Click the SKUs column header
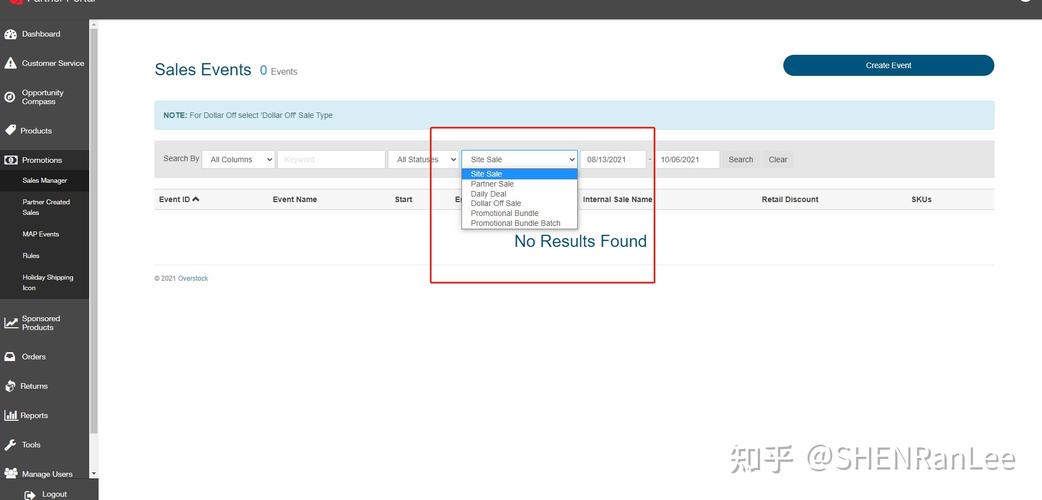Image resolution: width=1042 pixels, height=500 pixels. click(x=921, y=199)
